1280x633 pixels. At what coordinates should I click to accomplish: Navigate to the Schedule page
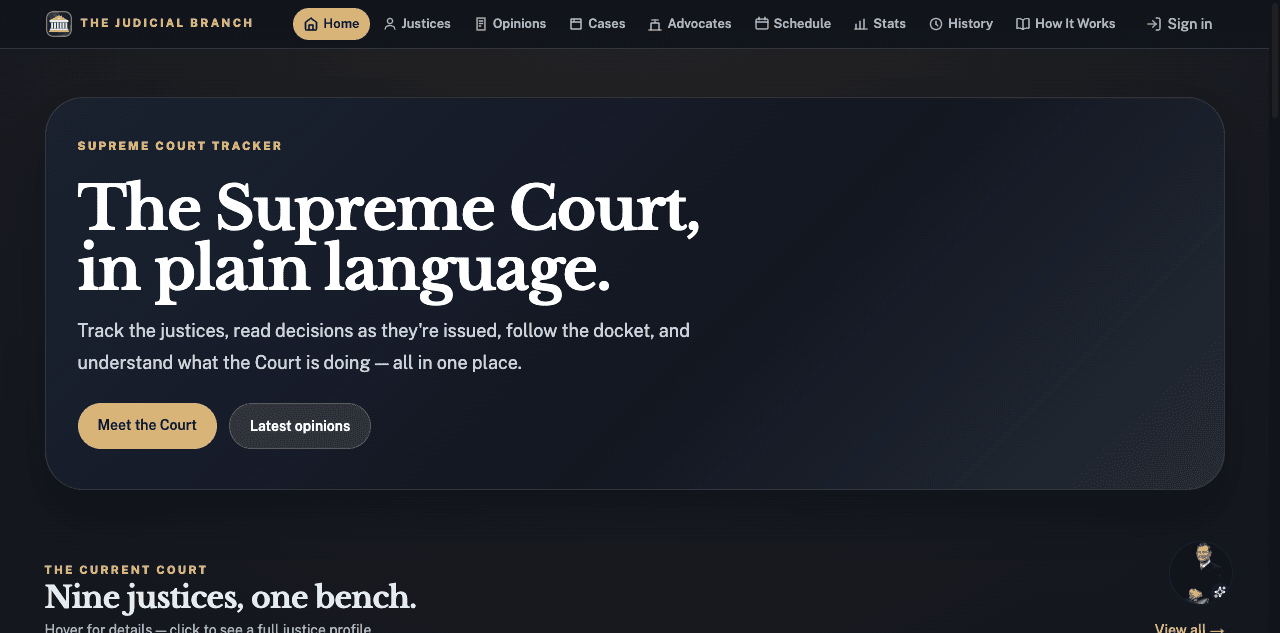tap(800, 23)
